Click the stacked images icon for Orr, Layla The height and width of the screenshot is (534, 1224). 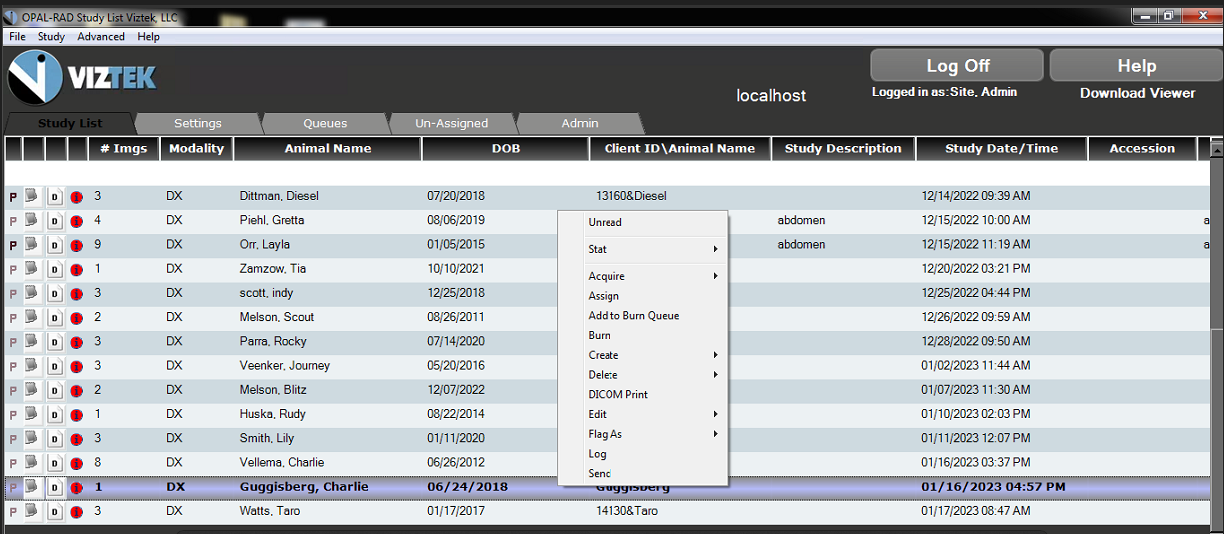coord(33,244)
